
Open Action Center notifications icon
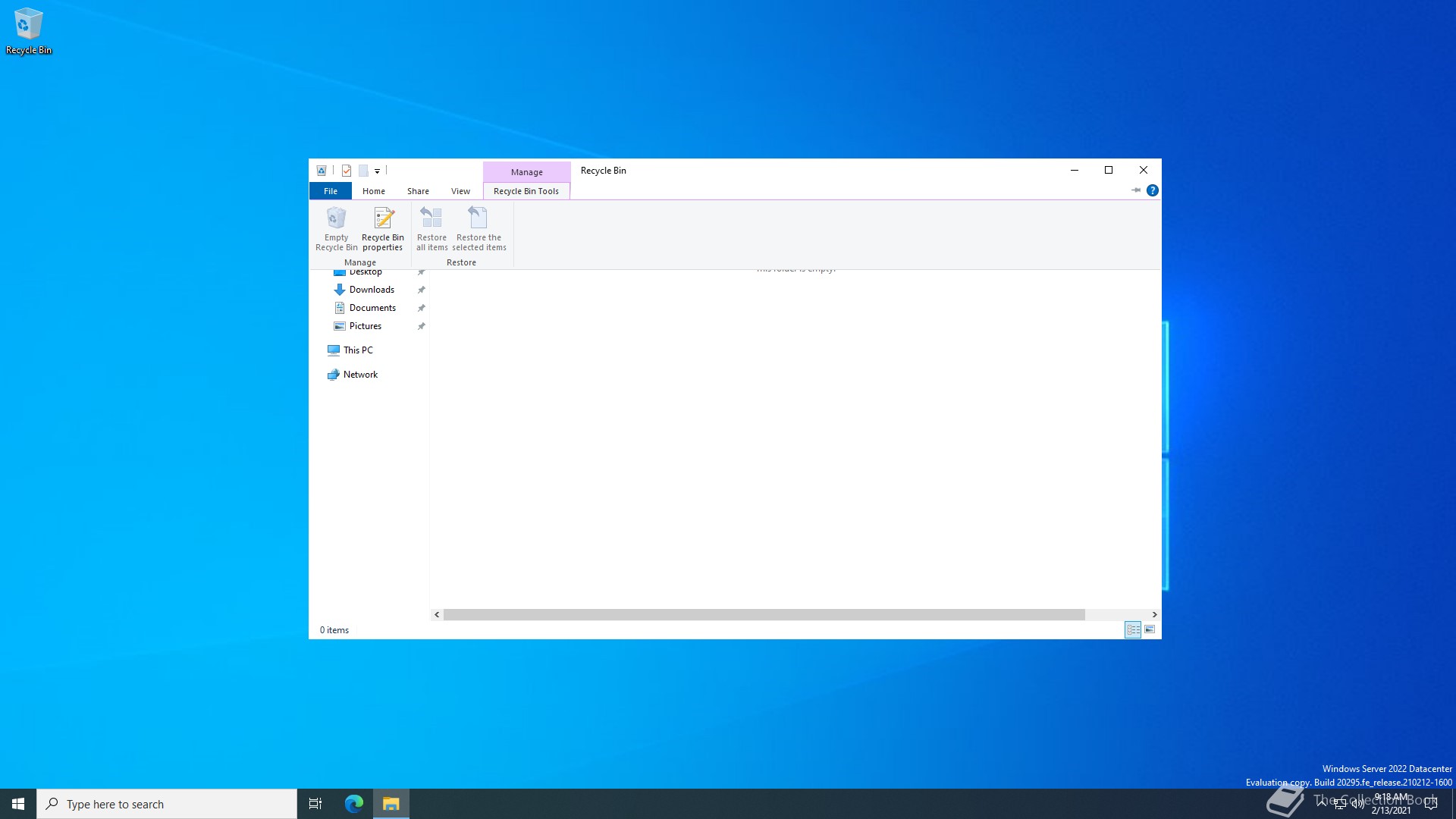[1431, 804]
